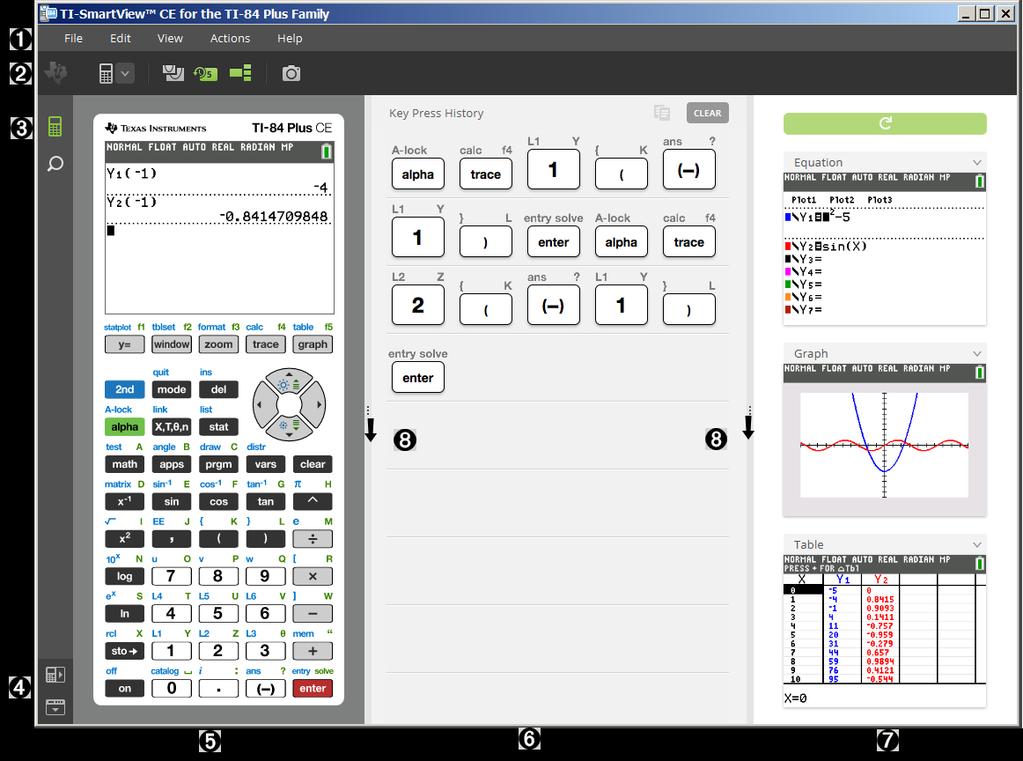Click the first alpha key in the history list
The height and width of the screenshot is (761, 1023).
pyautogui.click(x=418, y=174)
